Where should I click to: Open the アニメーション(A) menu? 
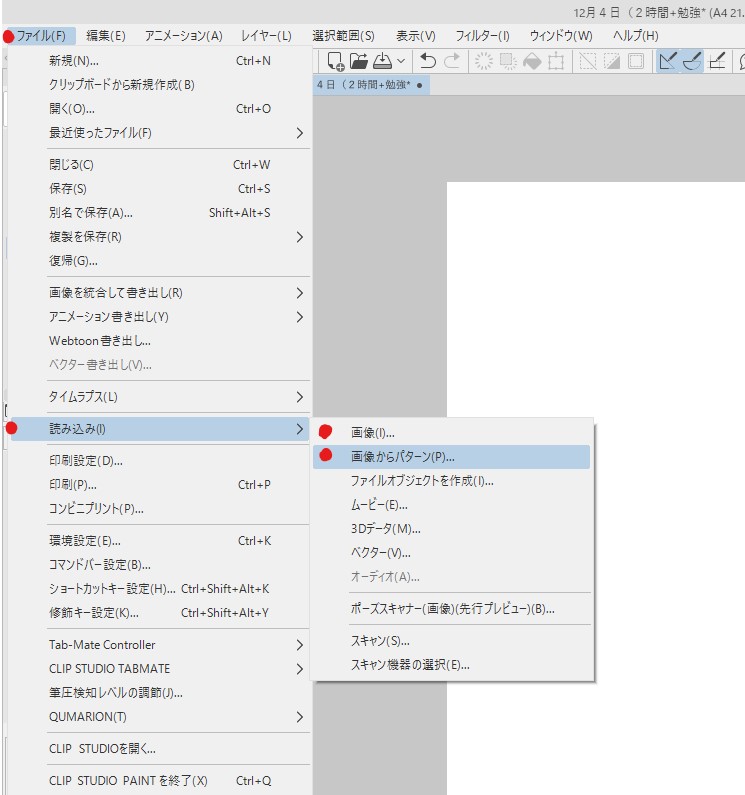(x=184, y=36)
